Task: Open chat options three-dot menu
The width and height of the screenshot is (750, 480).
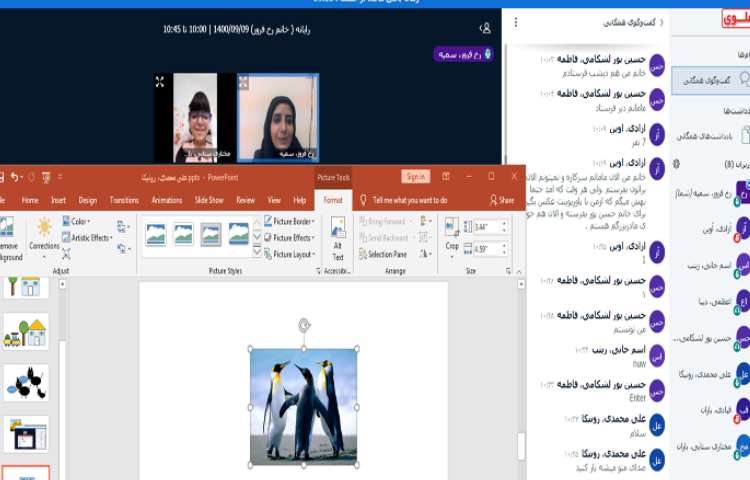Action: pyautogui.click(x=516, y=22)
